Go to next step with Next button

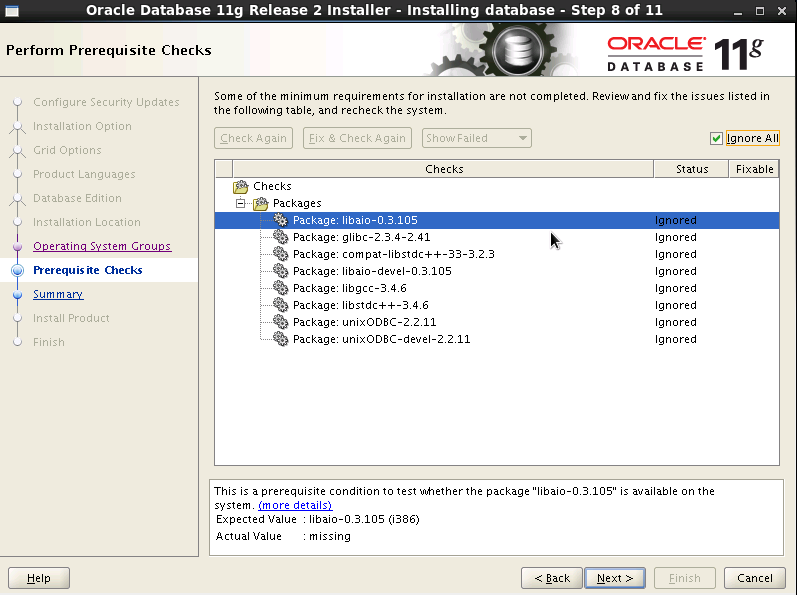pyautogui.click(x=615, y=578)
